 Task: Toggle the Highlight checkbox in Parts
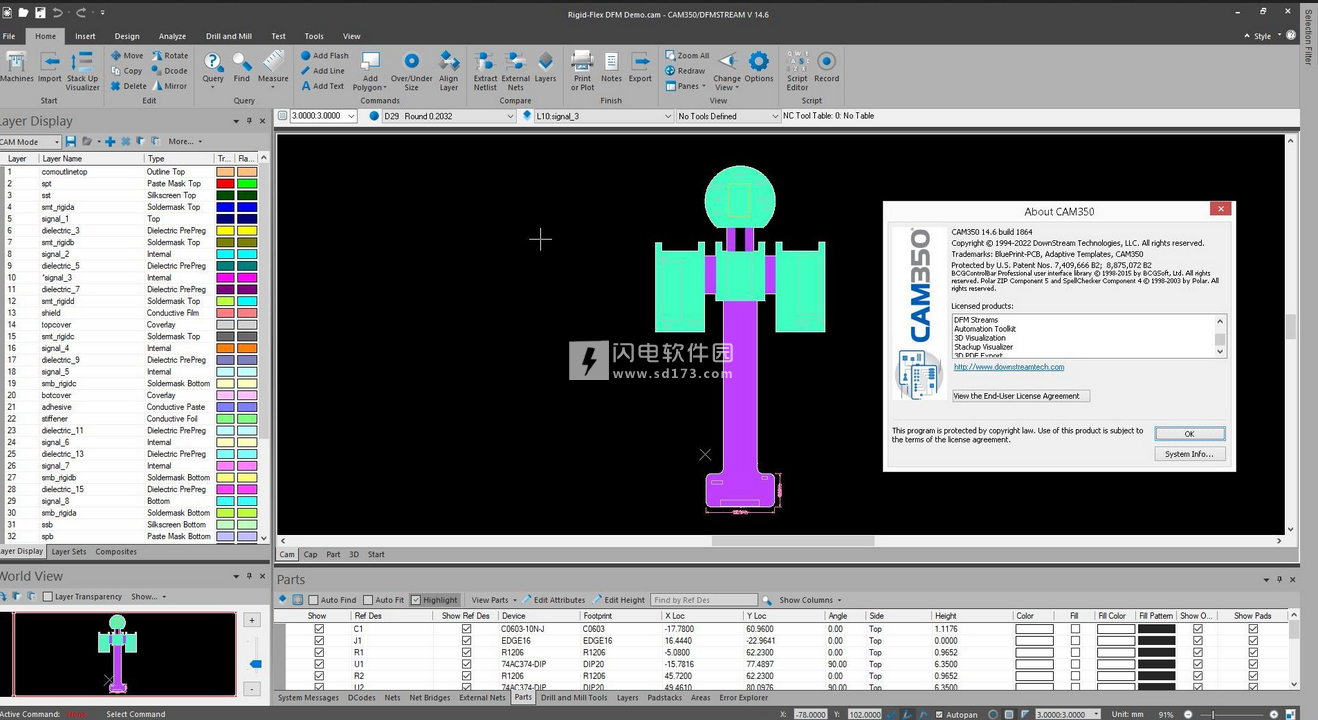[x=416, y=600]
